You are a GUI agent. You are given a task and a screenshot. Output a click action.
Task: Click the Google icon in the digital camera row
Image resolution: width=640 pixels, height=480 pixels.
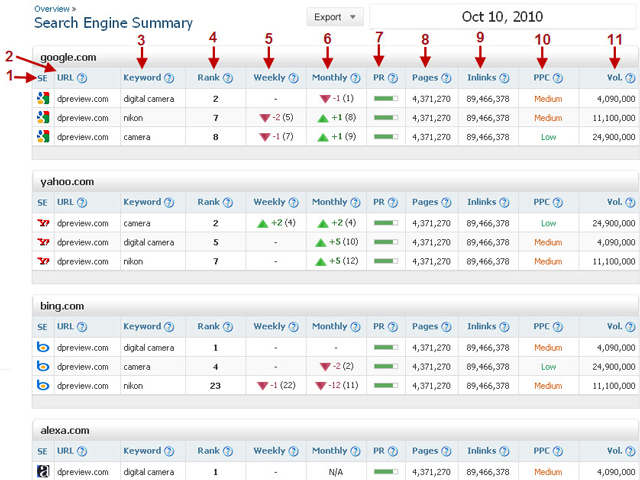click(x=42, y=99)
